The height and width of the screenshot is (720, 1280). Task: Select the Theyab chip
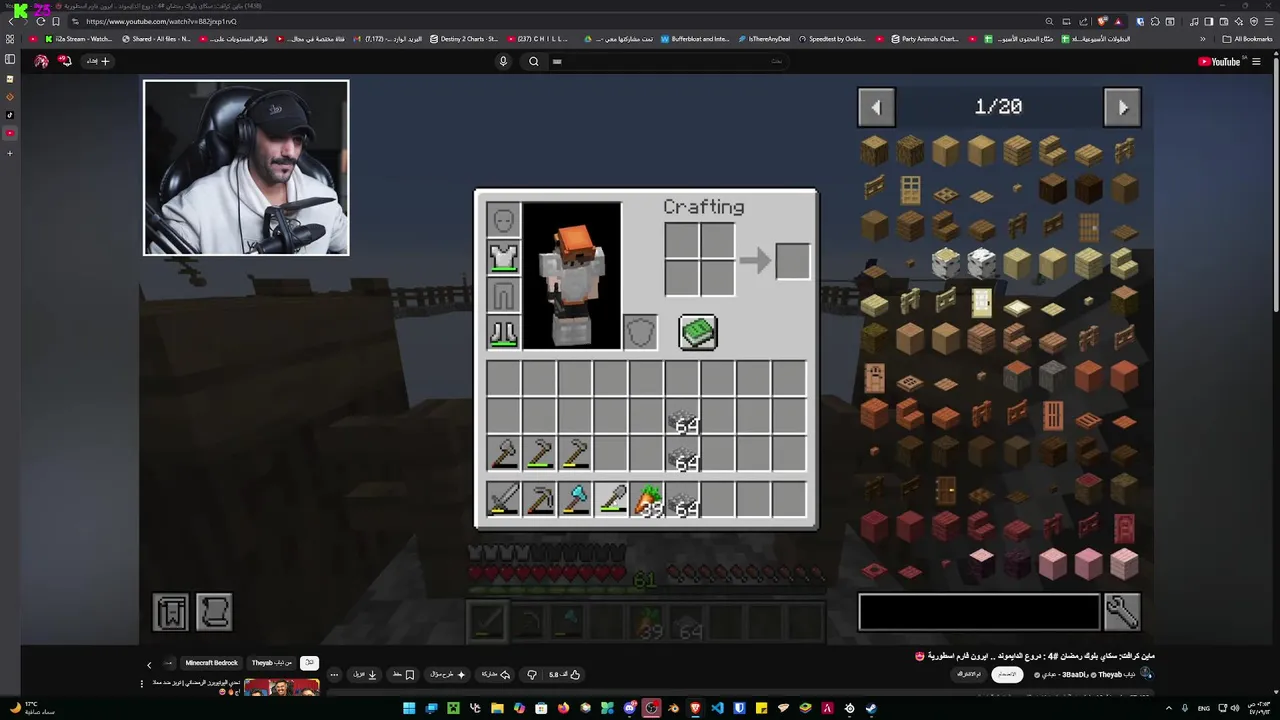(x=272, y=663)
